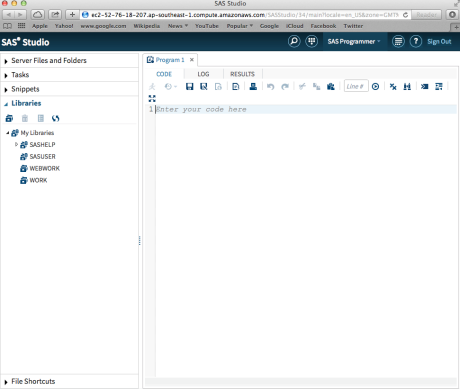
Task: Open the YouTube bookmark
Action: [207, 26]
